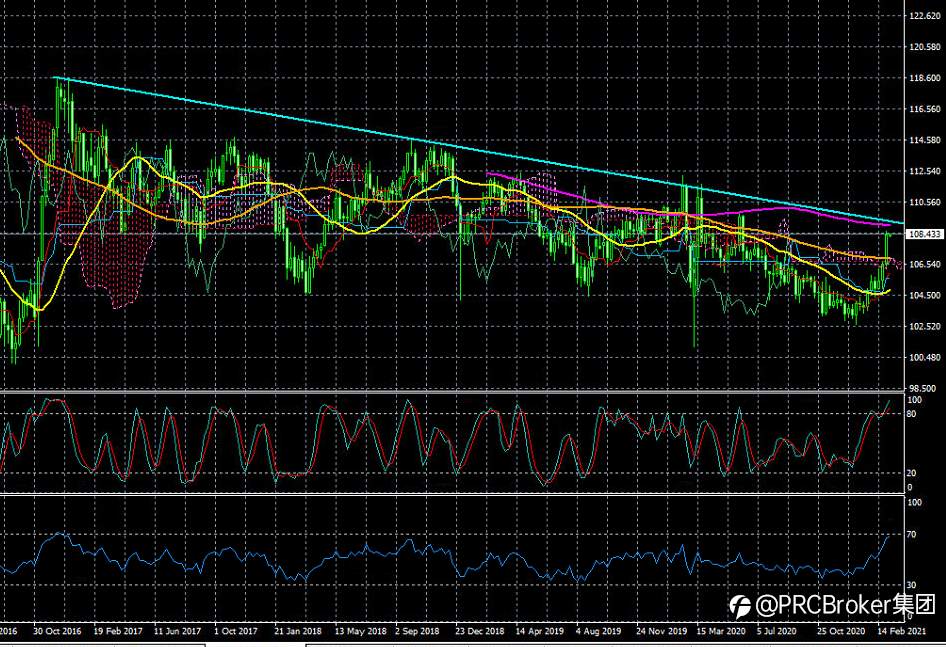
Task: Click the current price label 108.433
Action: [924, 234]
